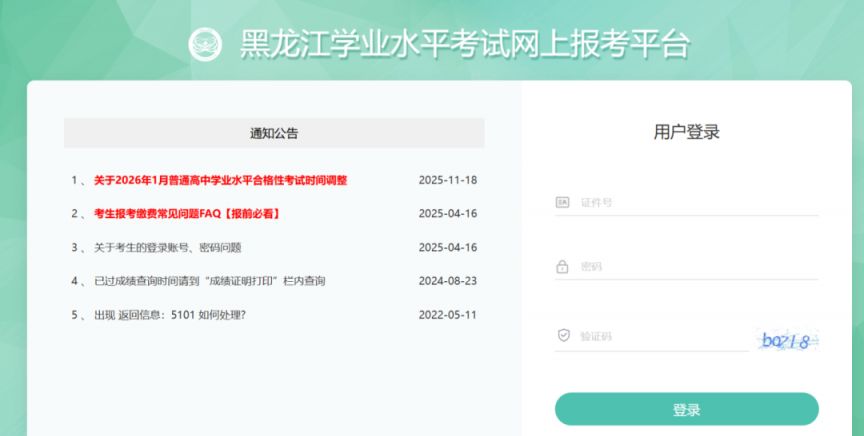Open 考生报考缴费常见问题FAQ notice
Viewport: 864px width, 436px height.
pyautogui.click(x=187, y=214)
